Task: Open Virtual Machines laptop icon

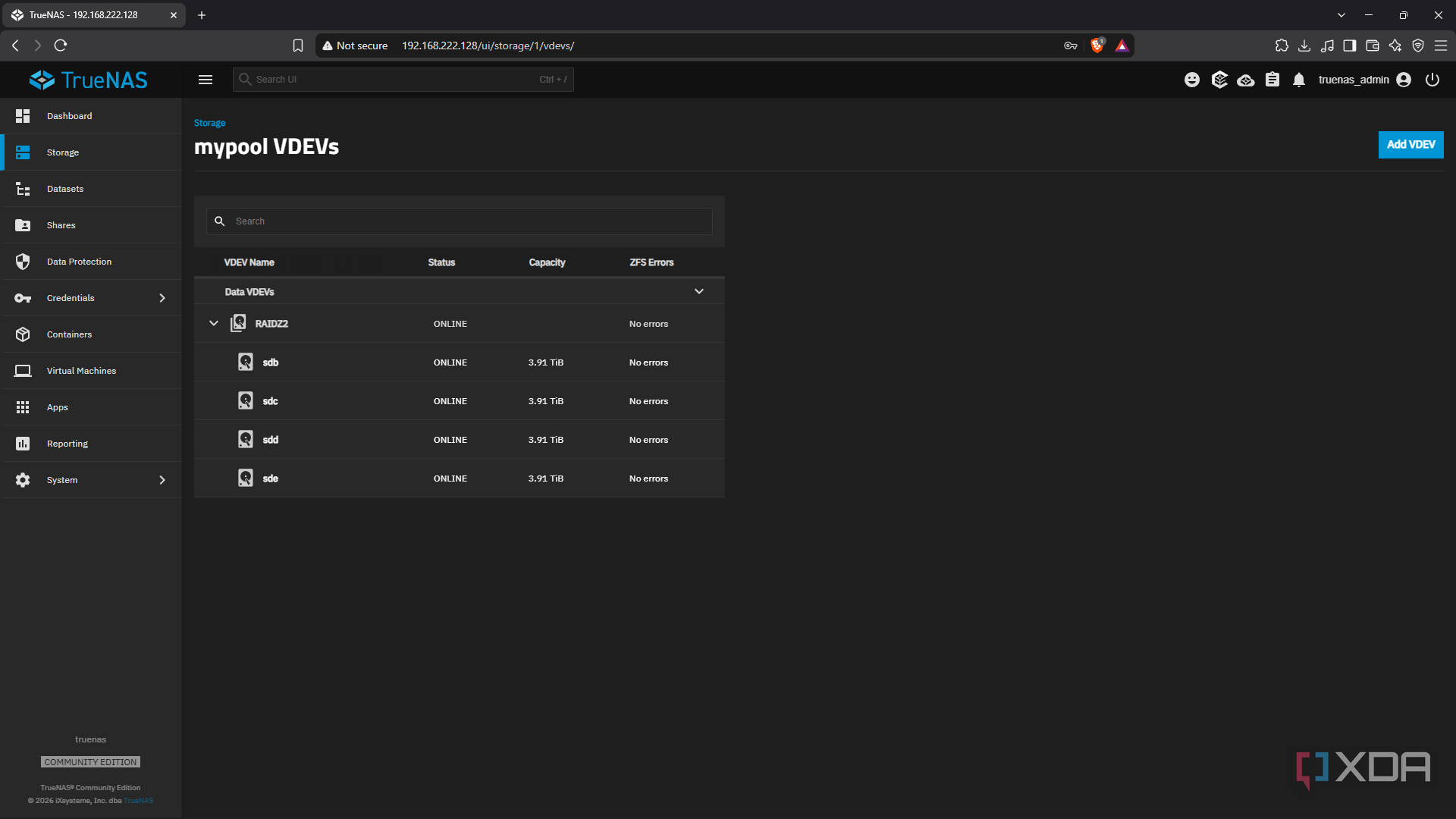Action: click(23, 371)
